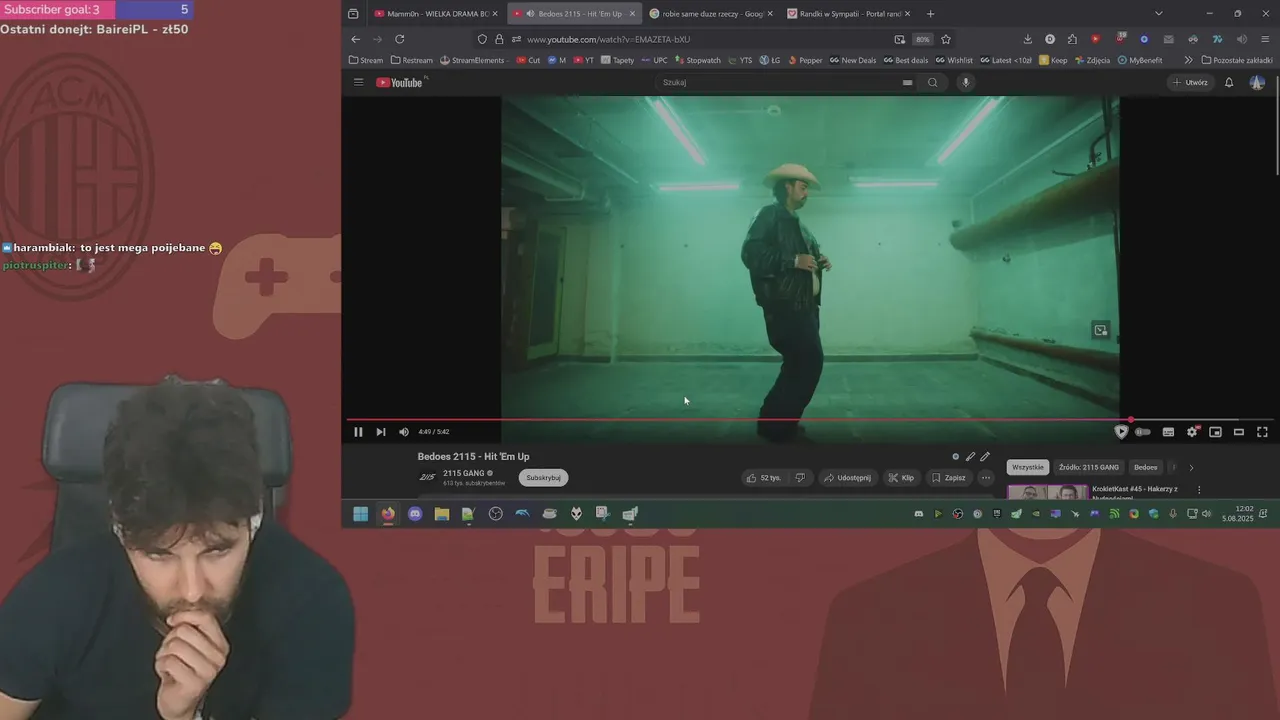Dislike the Bedoes video
The width and height of the screenshot is (1280, 720).
tap(799, 478)
